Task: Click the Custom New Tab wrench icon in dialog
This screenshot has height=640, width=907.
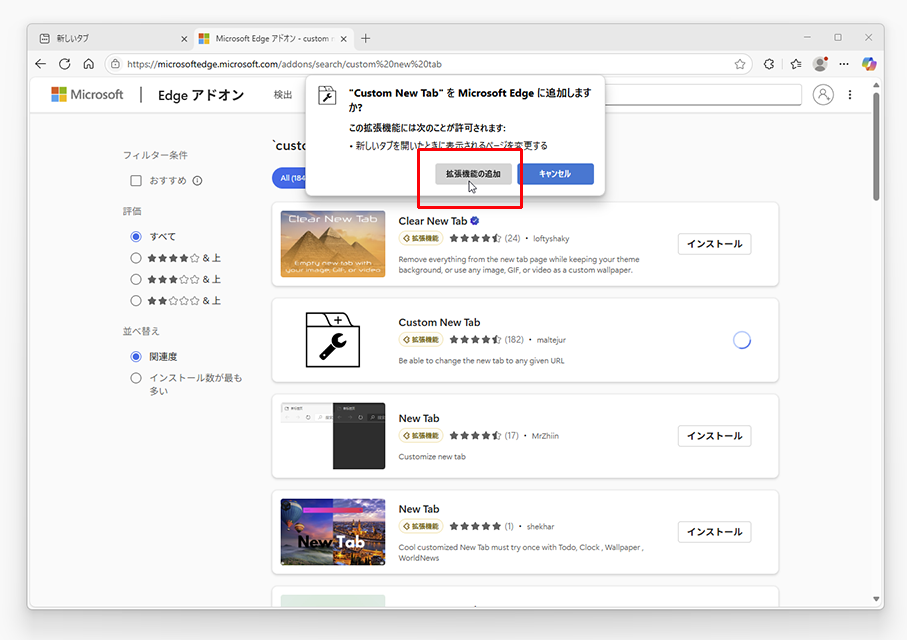Action: (327, 95)
